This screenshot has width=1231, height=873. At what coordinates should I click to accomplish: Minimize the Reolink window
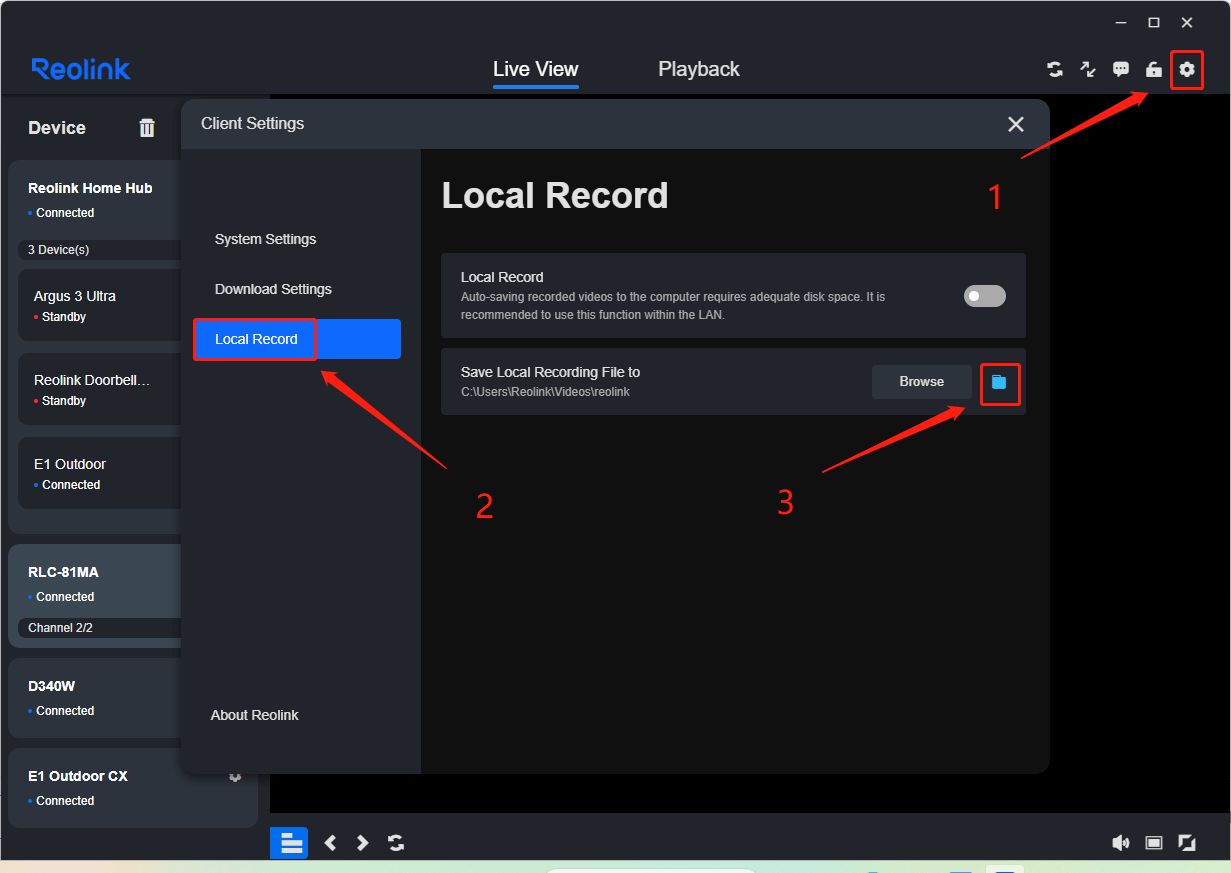pyautogui.click(x=1120, y=22)
